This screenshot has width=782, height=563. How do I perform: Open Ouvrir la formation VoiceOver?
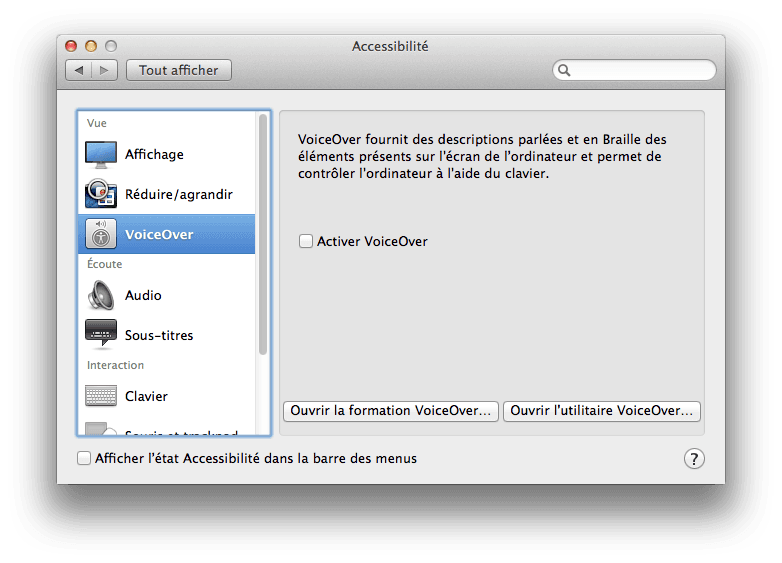click(x=391, y=411)
